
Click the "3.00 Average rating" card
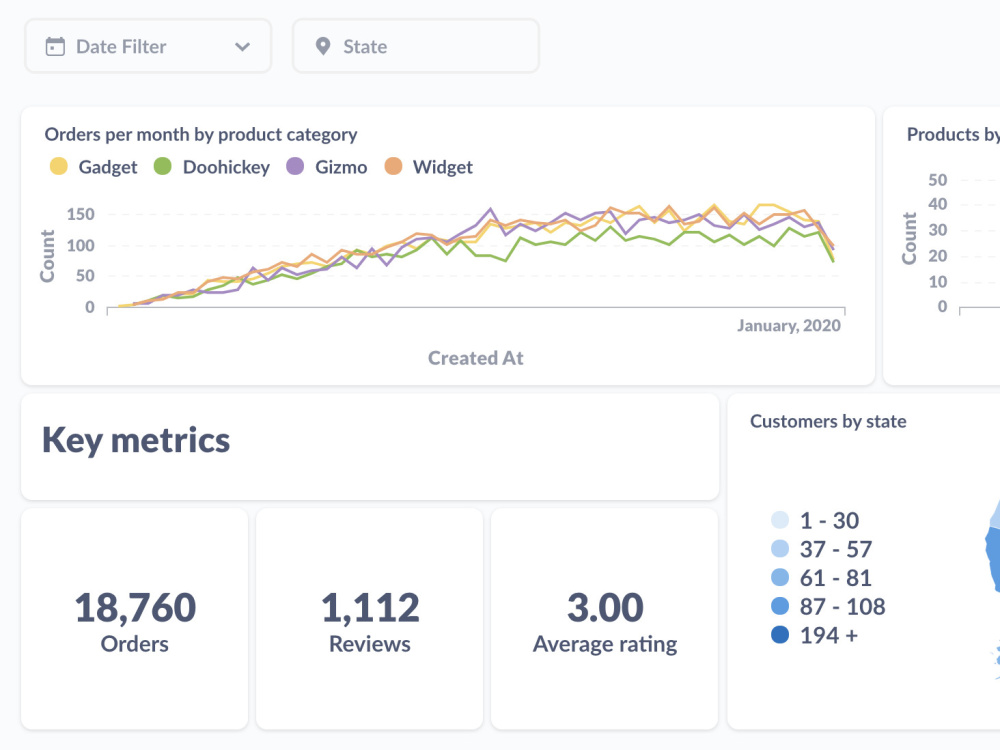pos(604,617)
